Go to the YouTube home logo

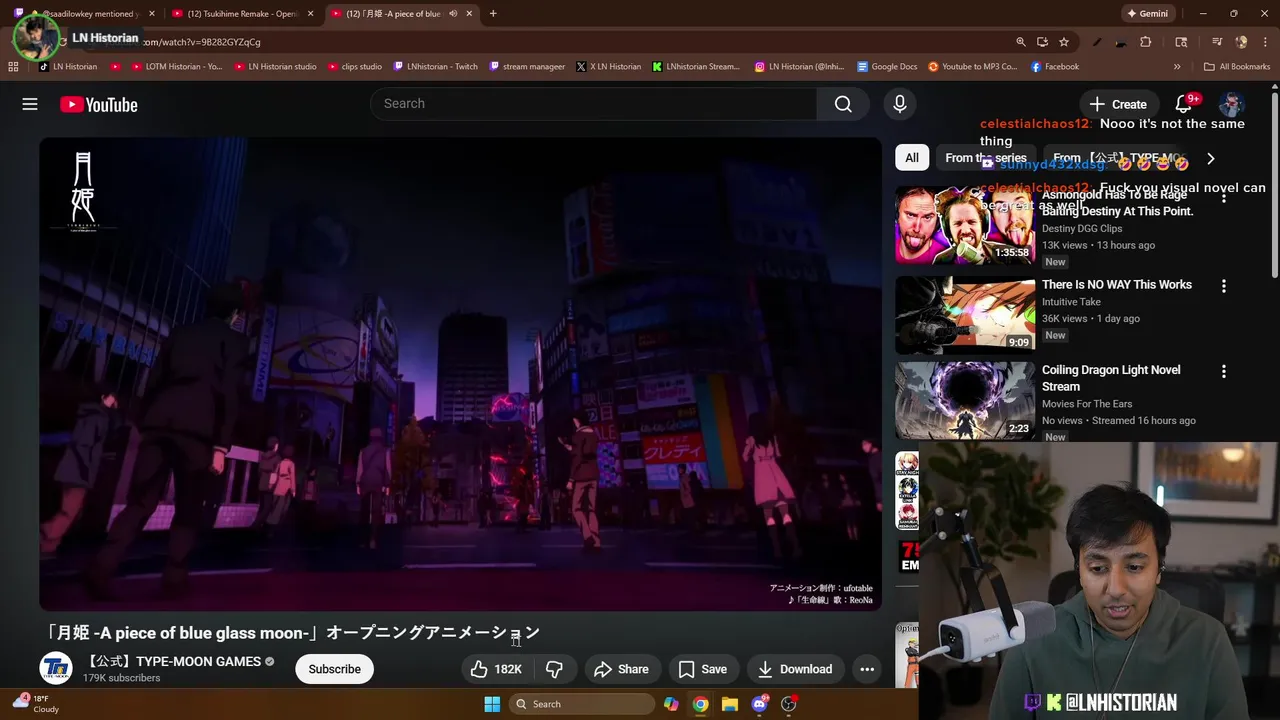98,104
